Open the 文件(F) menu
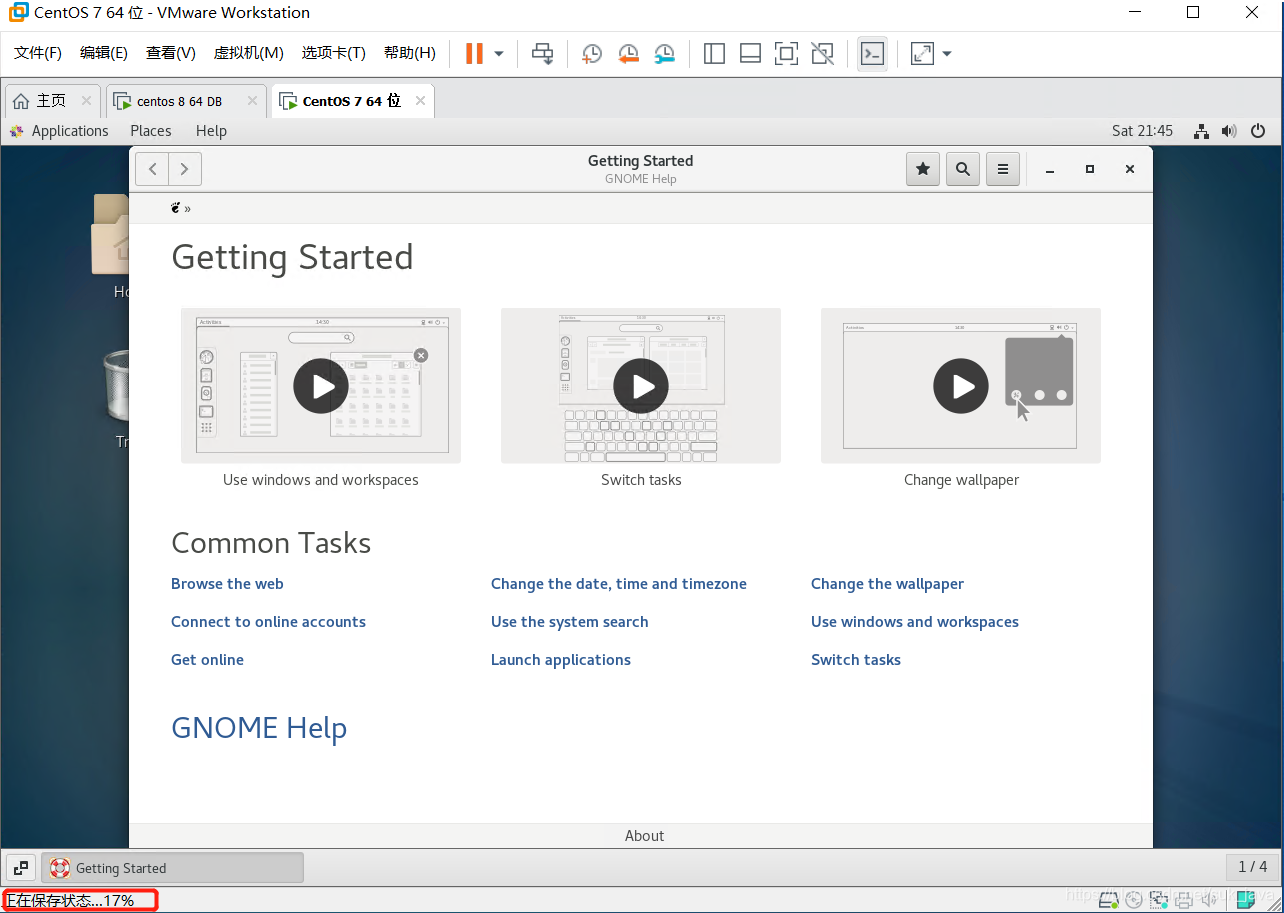The height and width of the screenshot is (913, 1284). pos(38,53)
